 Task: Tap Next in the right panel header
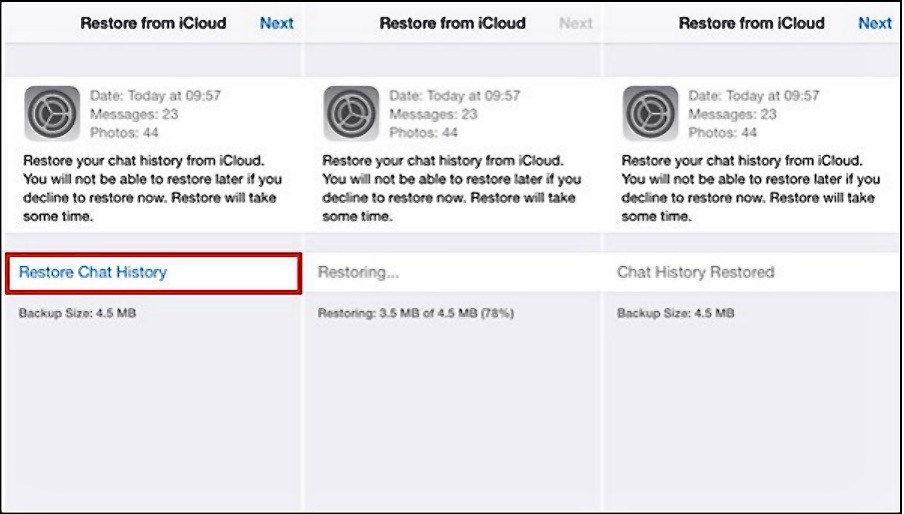875,23
